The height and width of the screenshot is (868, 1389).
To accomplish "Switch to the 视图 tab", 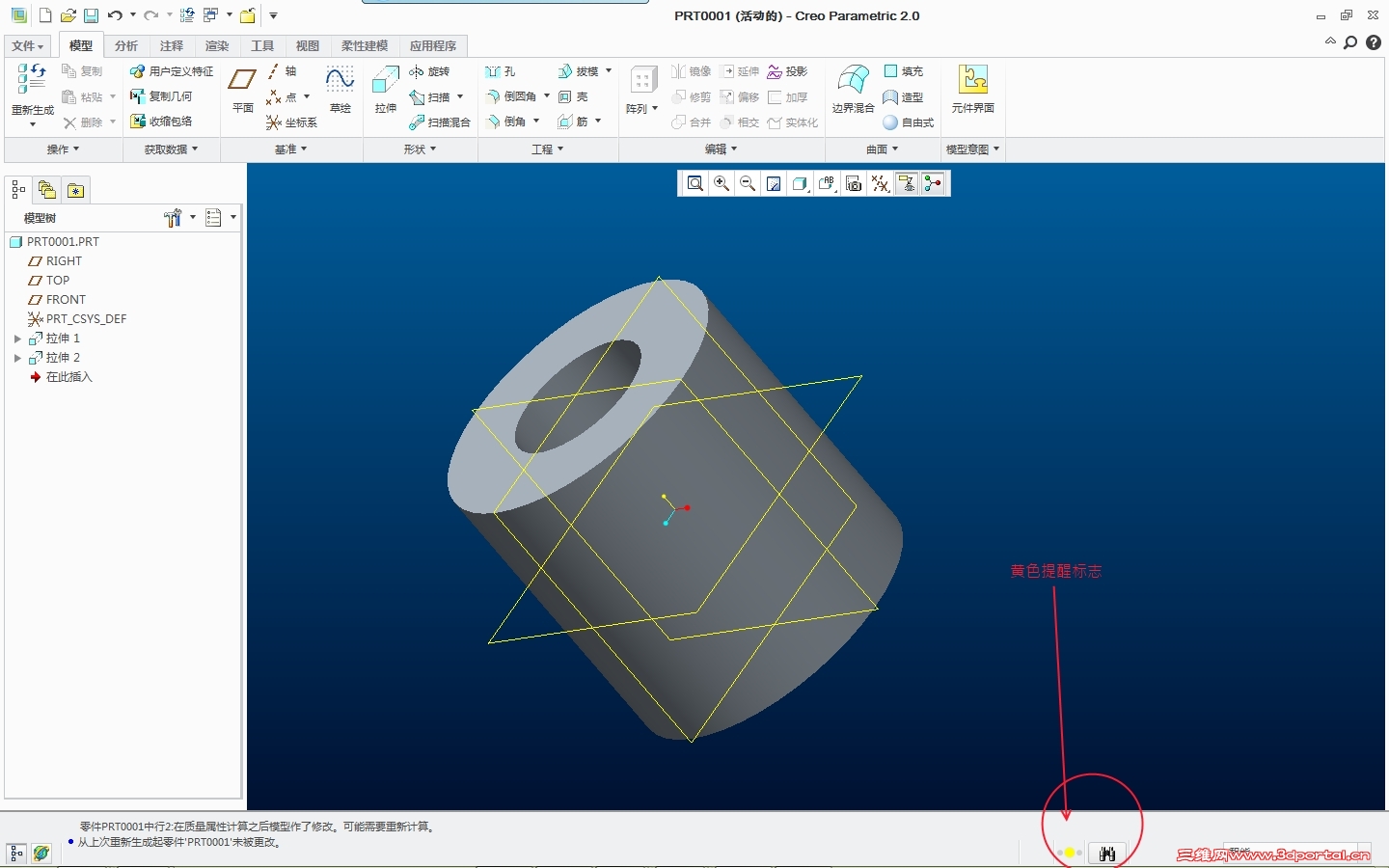I will click(308, 46).
